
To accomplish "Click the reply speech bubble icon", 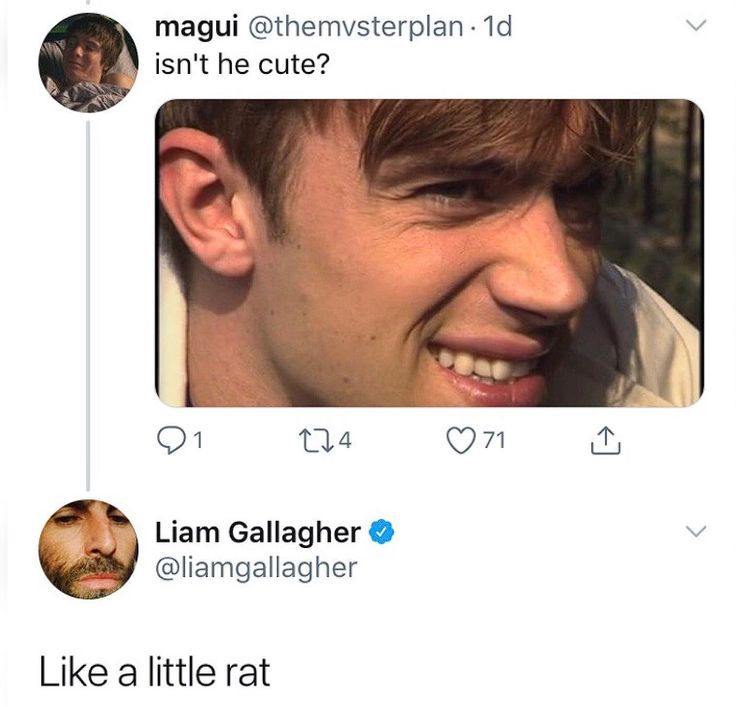I will 169,441.
